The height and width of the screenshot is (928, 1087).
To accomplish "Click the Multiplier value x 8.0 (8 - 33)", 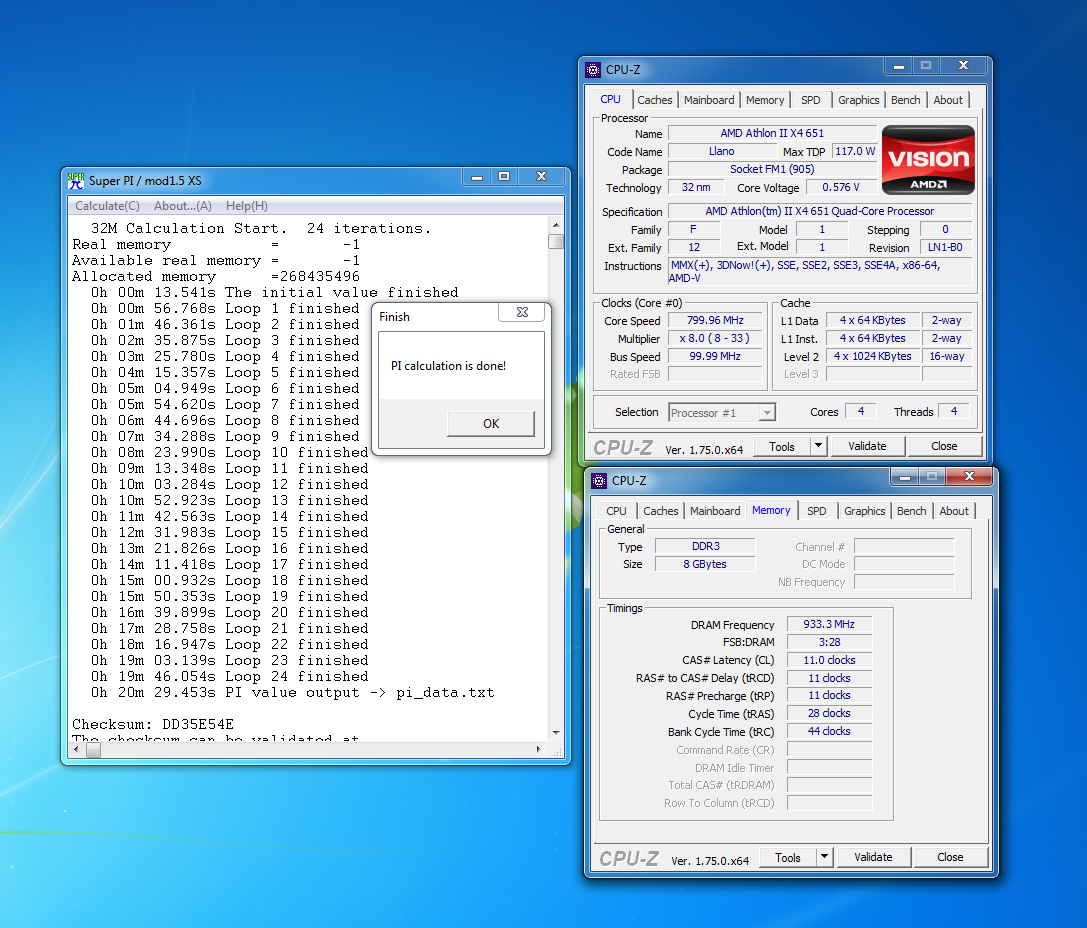I will point(715,338).
